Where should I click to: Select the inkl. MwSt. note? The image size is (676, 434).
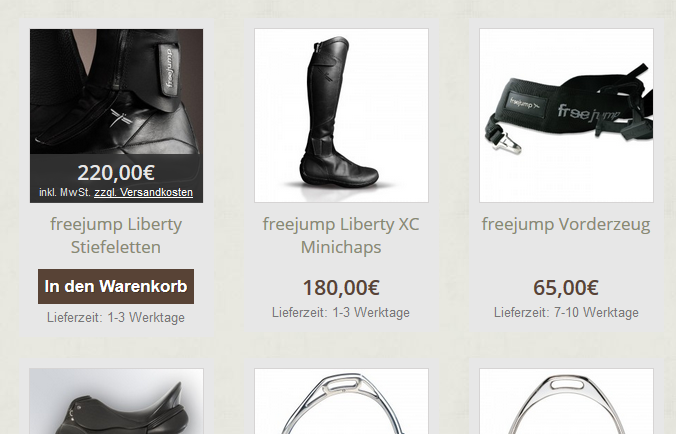tap(65, 192)
